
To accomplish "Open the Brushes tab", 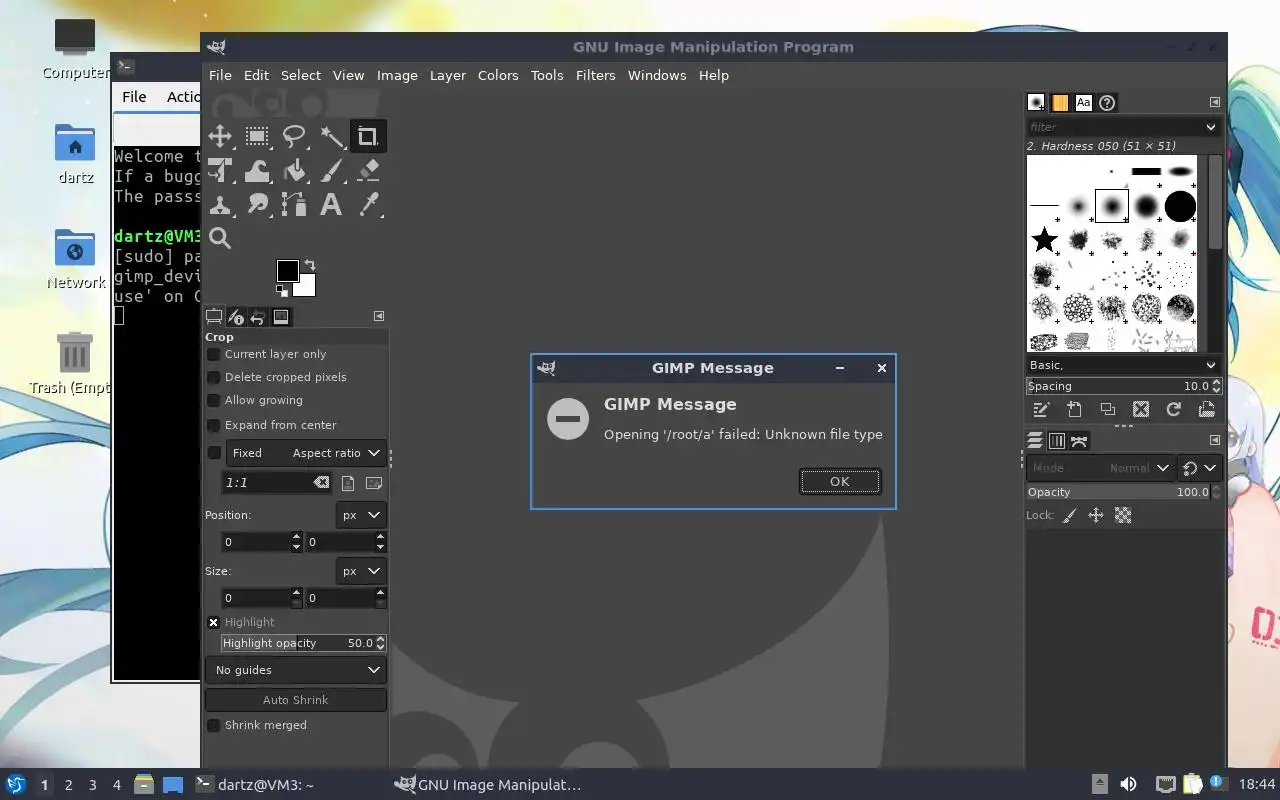I will click(x=1036, y=102).
